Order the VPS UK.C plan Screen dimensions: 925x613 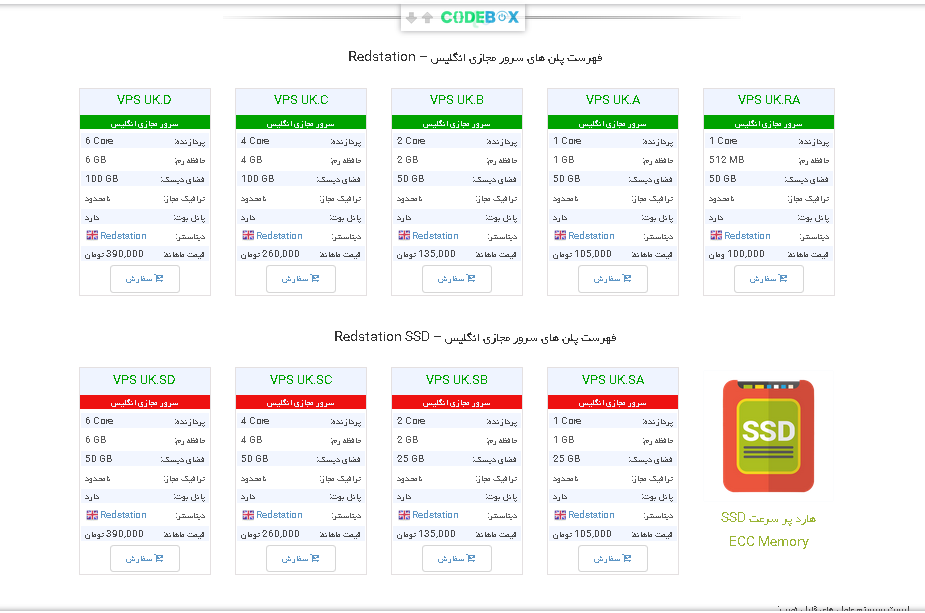(301, 278)
